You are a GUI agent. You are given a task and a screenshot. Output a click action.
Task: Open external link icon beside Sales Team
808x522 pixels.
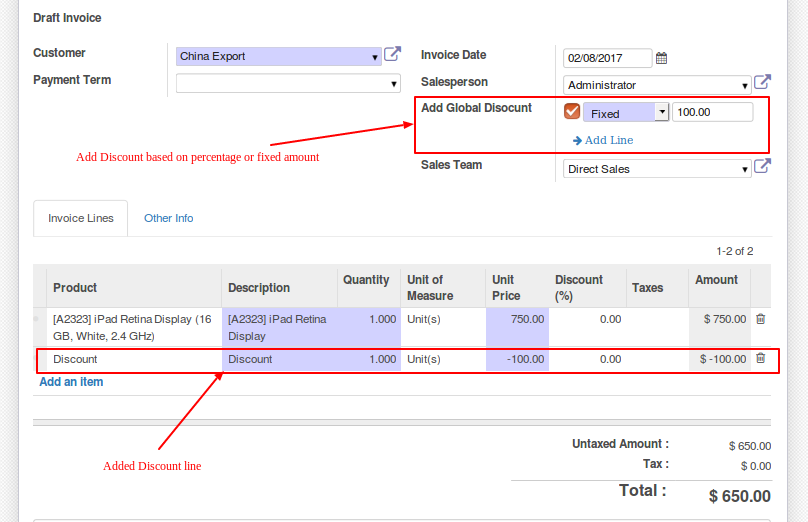click(762, 167)
